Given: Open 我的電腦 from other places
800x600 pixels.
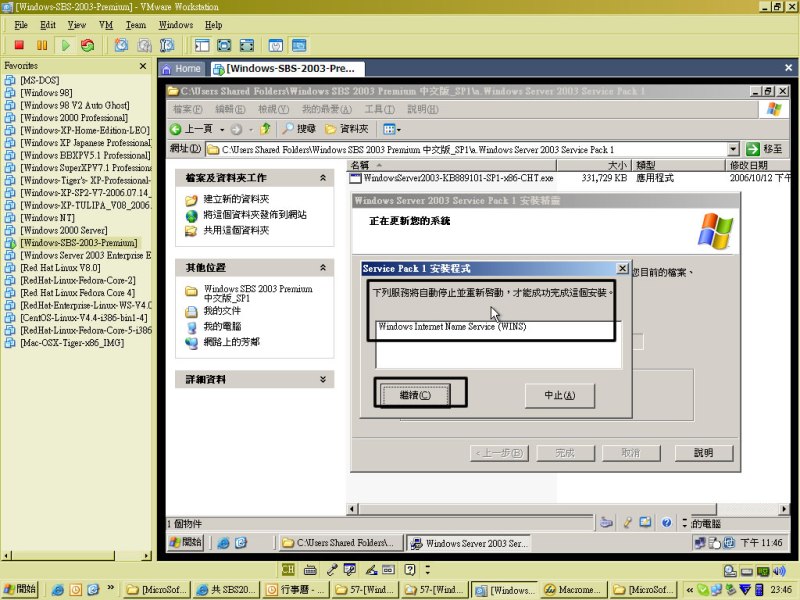Looking at the screenshot, I should [x=222, y=327].
